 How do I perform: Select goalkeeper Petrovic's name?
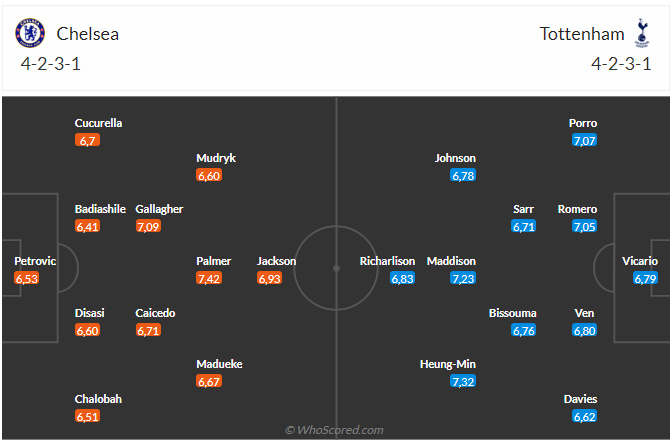(35, 261)
